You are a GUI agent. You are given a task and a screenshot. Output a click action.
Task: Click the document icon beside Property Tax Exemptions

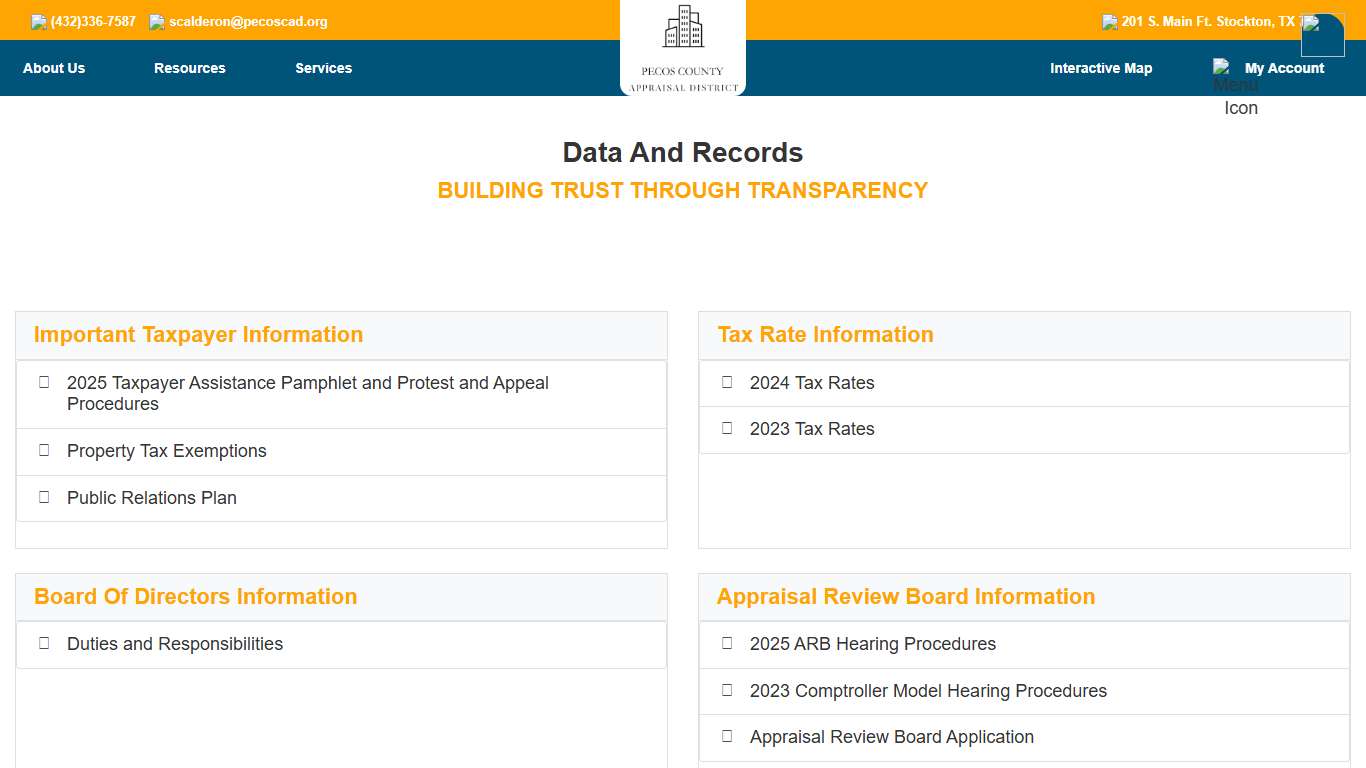[44, 450]
